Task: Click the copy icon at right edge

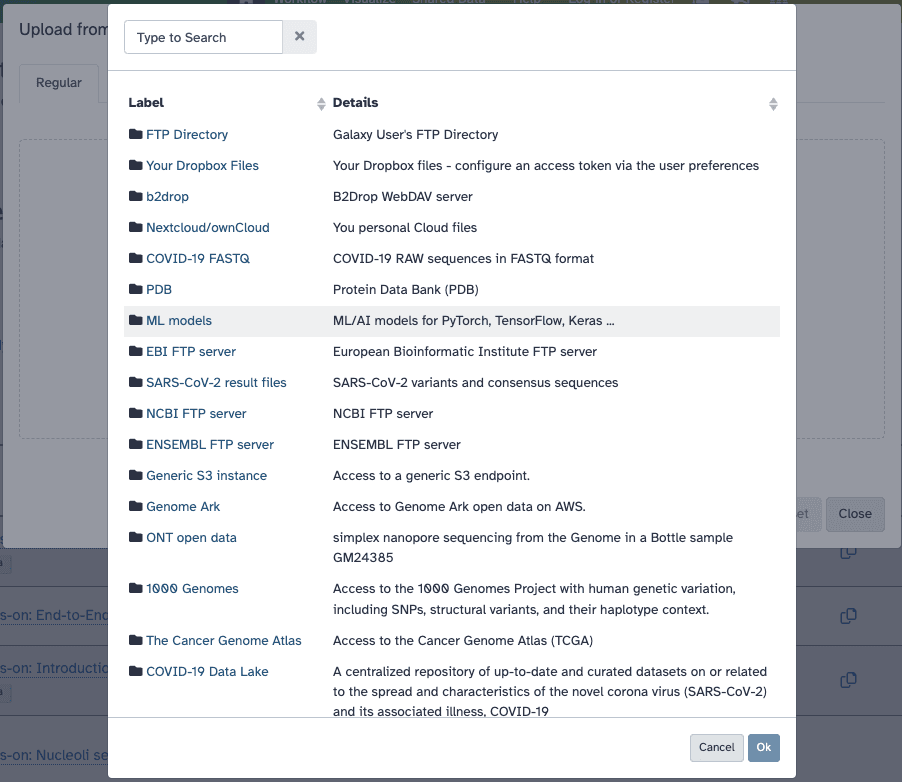Action: (x=848, y=615)
